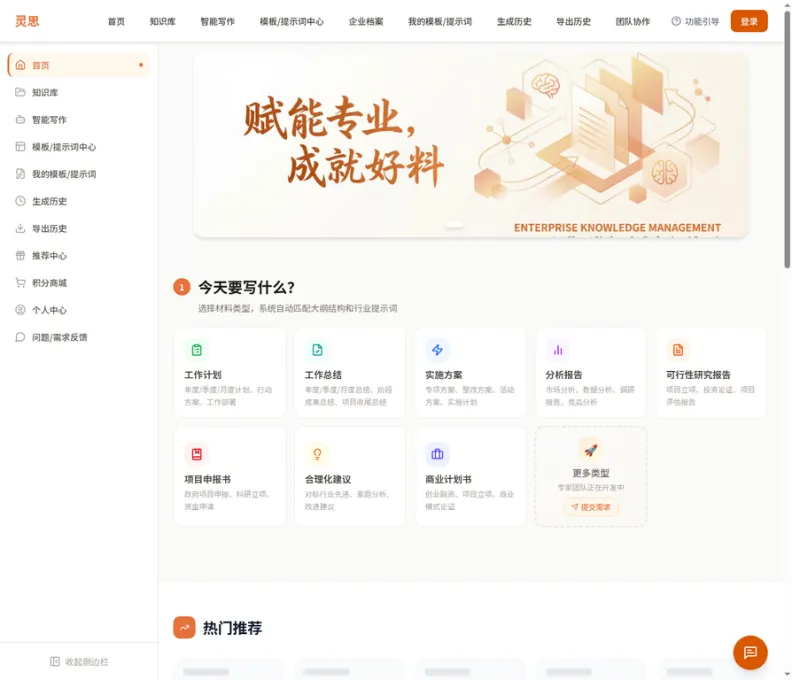This screenshot has width=792, height=681.
Task: Click the 功能引导 help link
Action: pos(695,22)
